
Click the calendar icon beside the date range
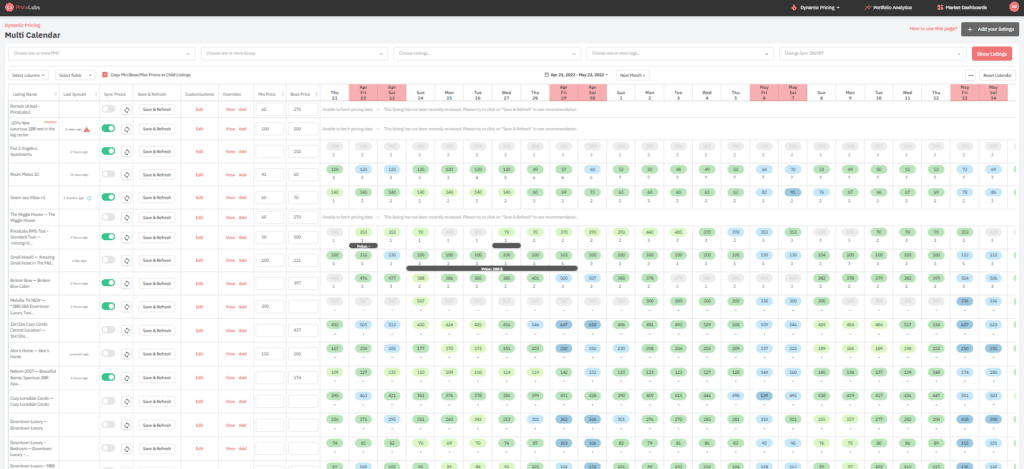[547, 75]
